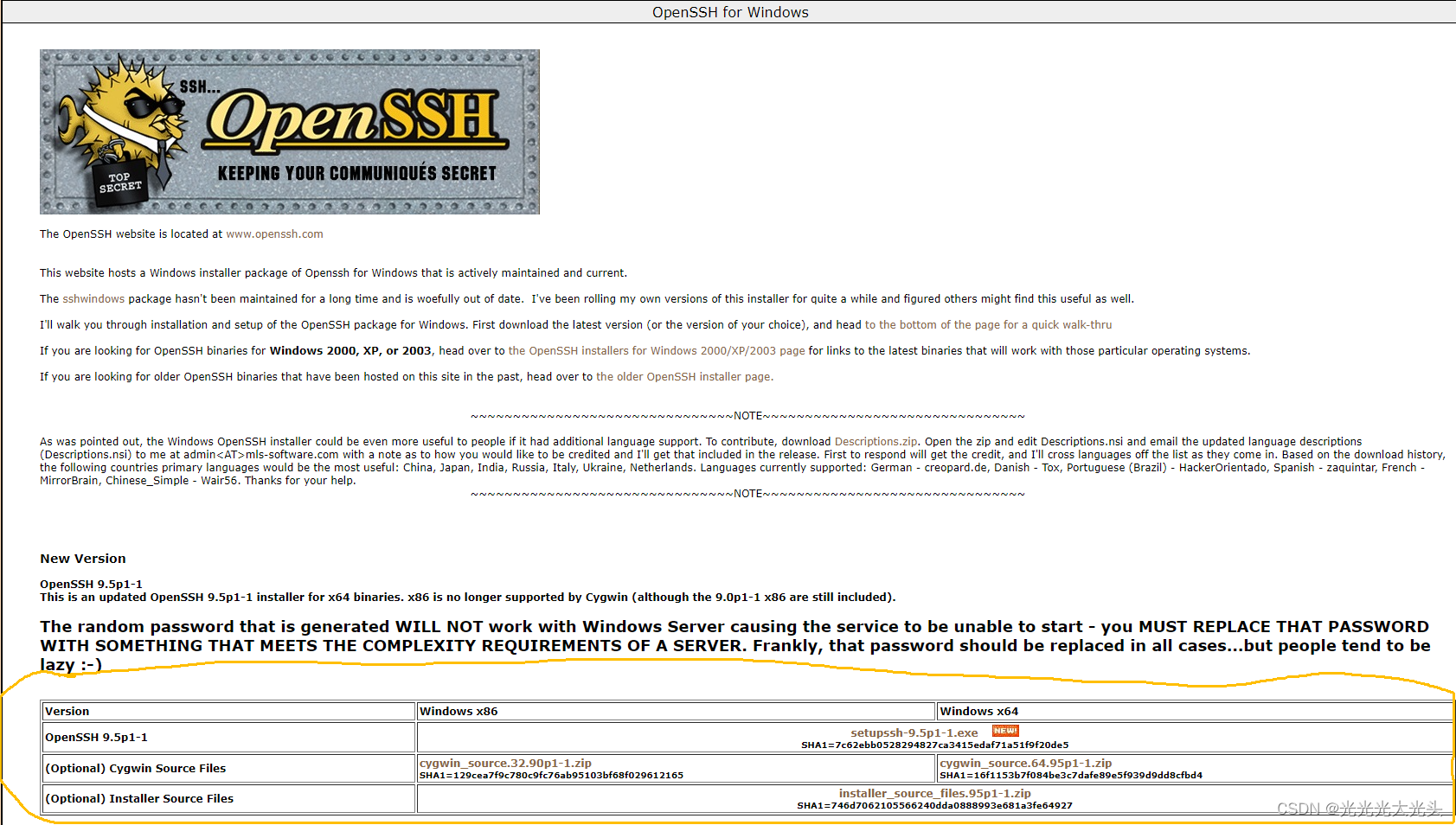The image size is (1456, 825).
Task: Click the OpenSSH puffer fish logo banner
Action: [x=289, y=131]
